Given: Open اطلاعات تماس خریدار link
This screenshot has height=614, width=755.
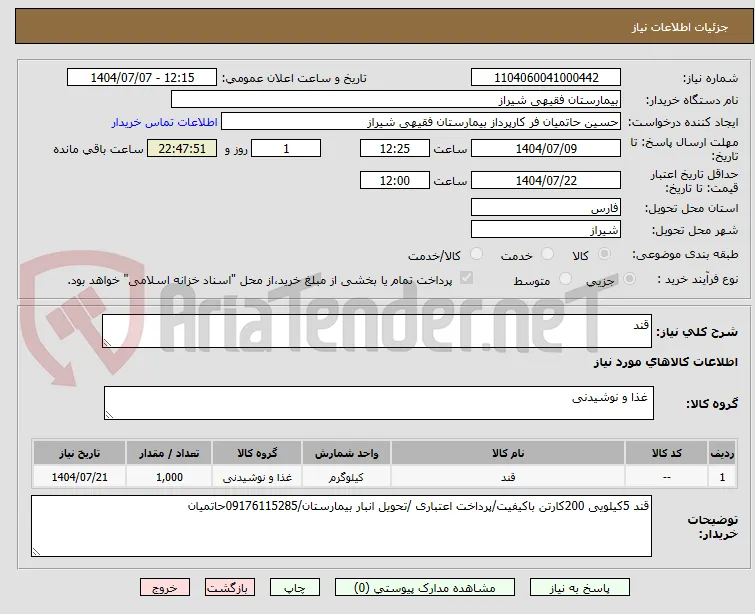Looking at the screenshot, I should (165, 122).
